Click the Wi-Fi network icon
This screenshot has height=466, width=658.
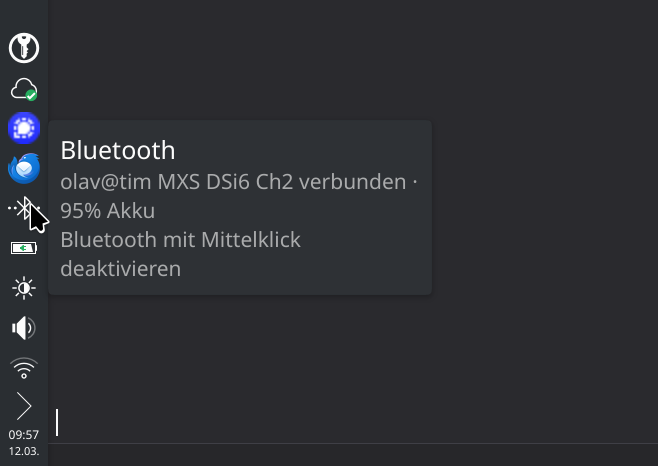[x=24, y=368]
